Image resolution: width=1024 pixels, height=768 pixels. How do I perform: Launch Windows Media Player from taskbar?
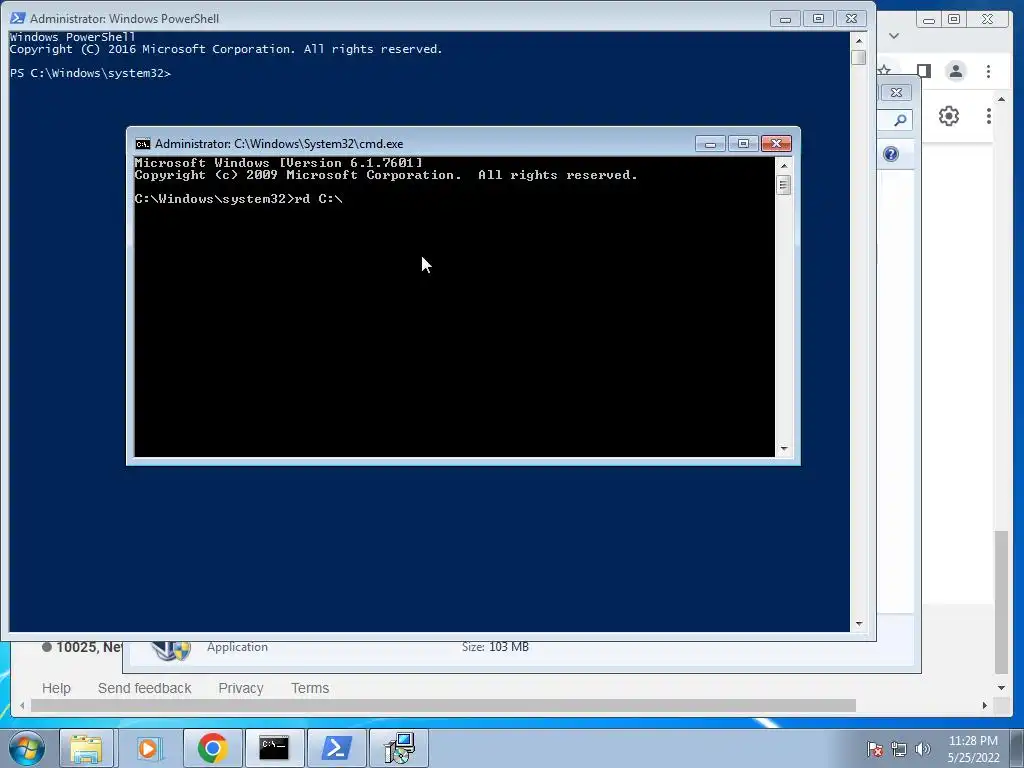coord(148,748)
